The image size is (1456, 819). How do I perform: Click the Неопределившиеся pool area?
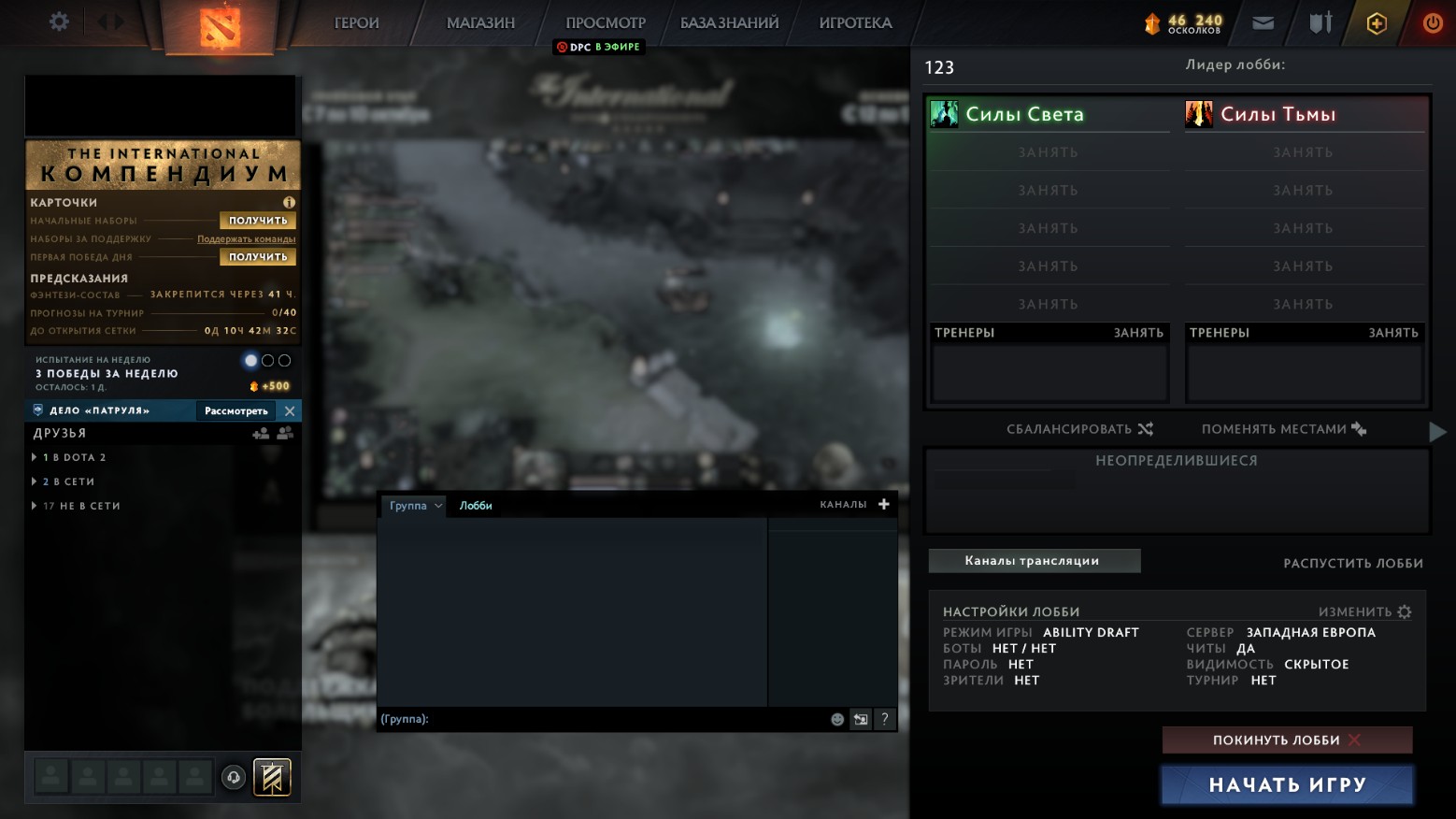(x=1177, y=492)
